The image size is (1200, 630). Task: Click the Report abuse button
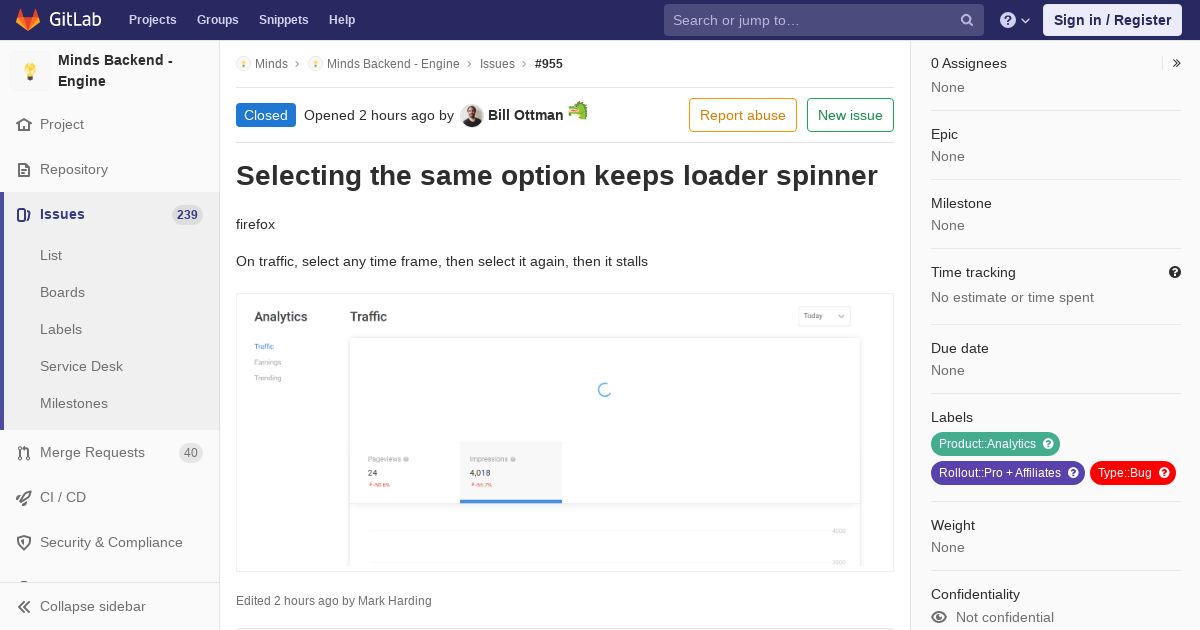tap(743, 115)
